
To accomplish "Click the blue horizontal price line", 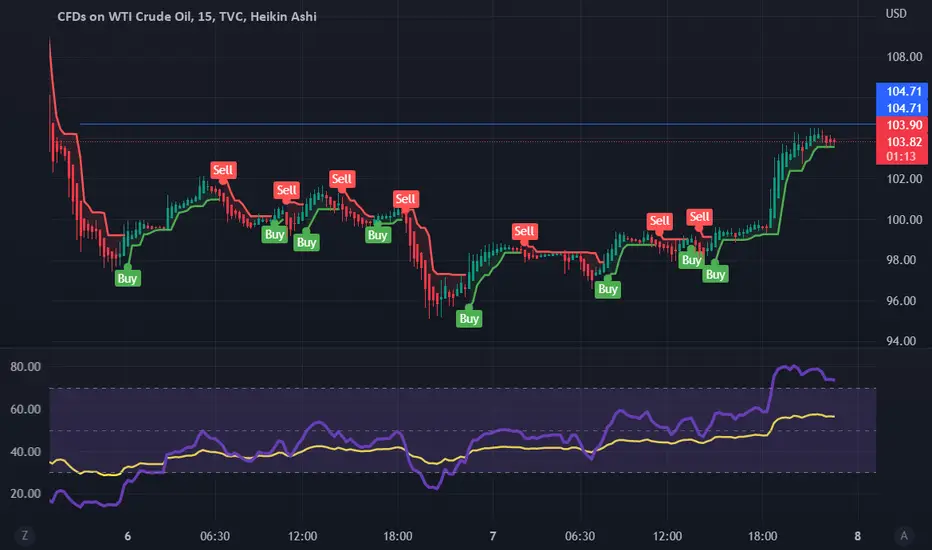I will point(478,124).
